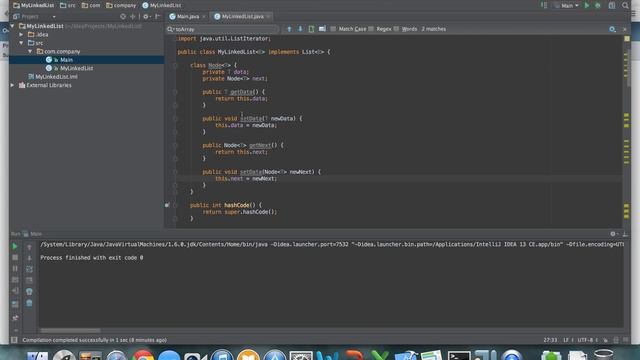Hide the Project tool window with pin icon
640x360 pixels.
(x=158, y=16)
